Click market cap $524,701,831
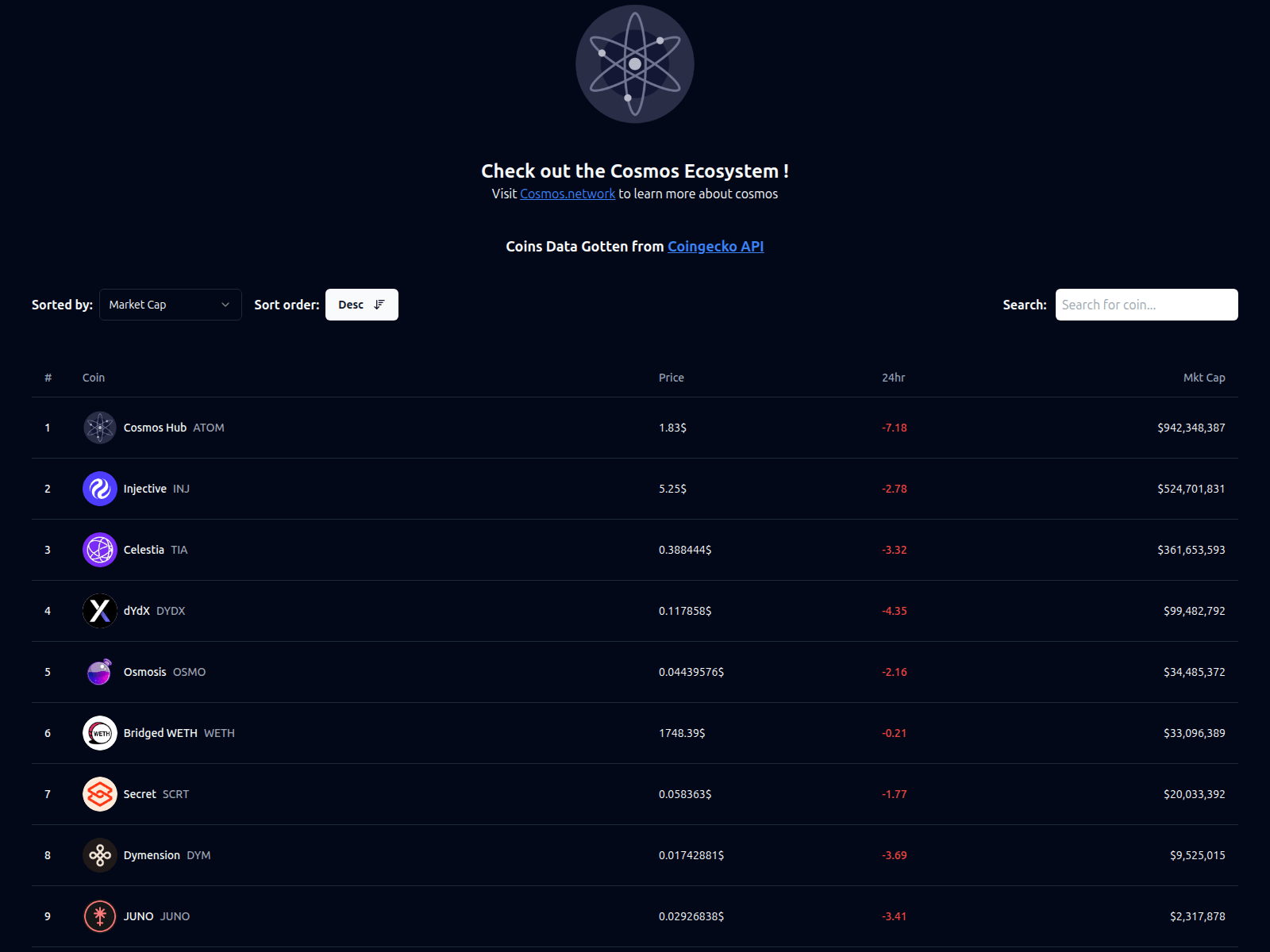 pyautogui.click(x=1191, y=489)
